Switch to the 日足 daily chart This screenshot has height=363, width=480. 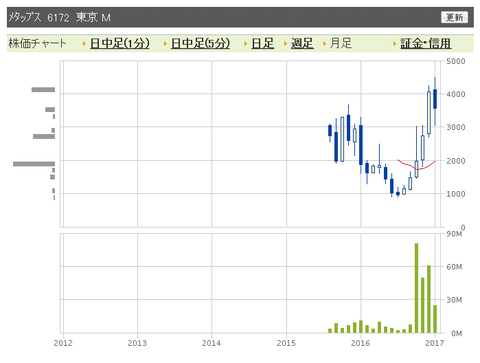tap(263, 43)
